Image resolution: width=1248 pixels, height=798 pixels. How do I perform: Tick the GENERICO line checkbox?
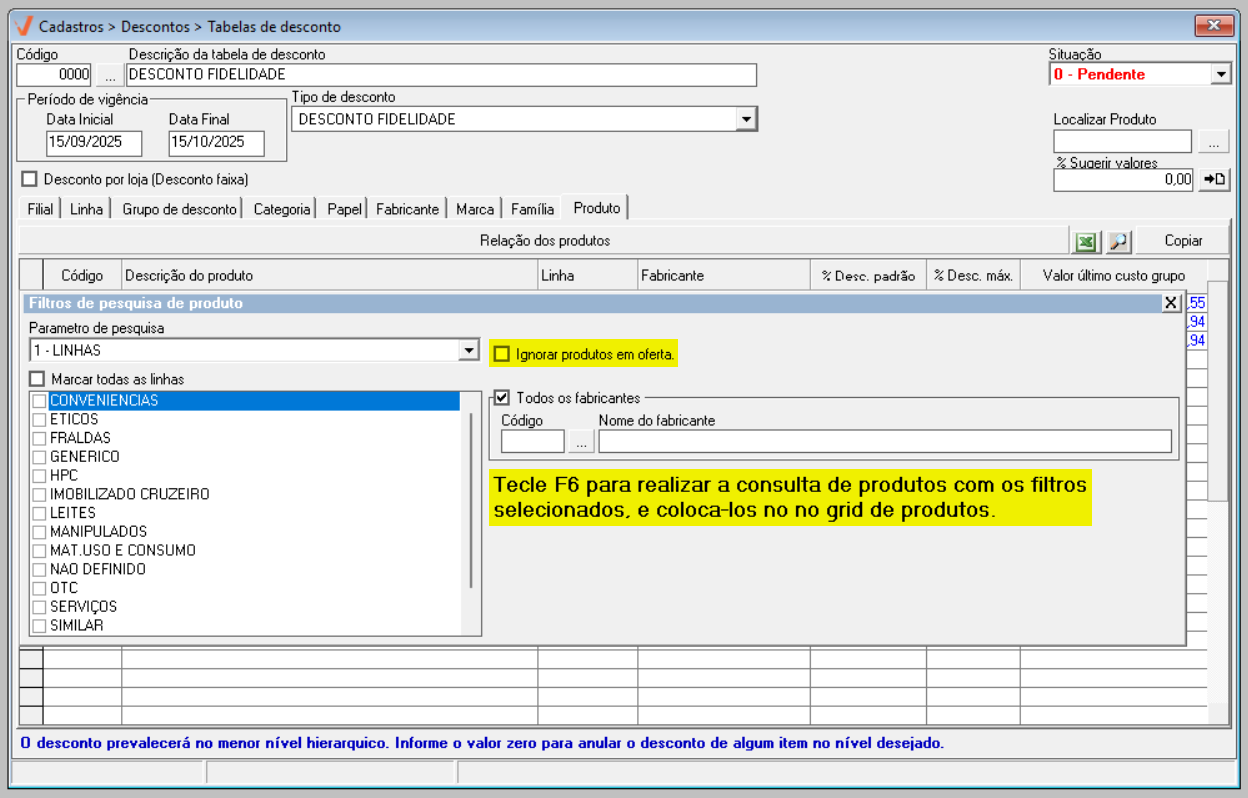[x=39, y=457]
